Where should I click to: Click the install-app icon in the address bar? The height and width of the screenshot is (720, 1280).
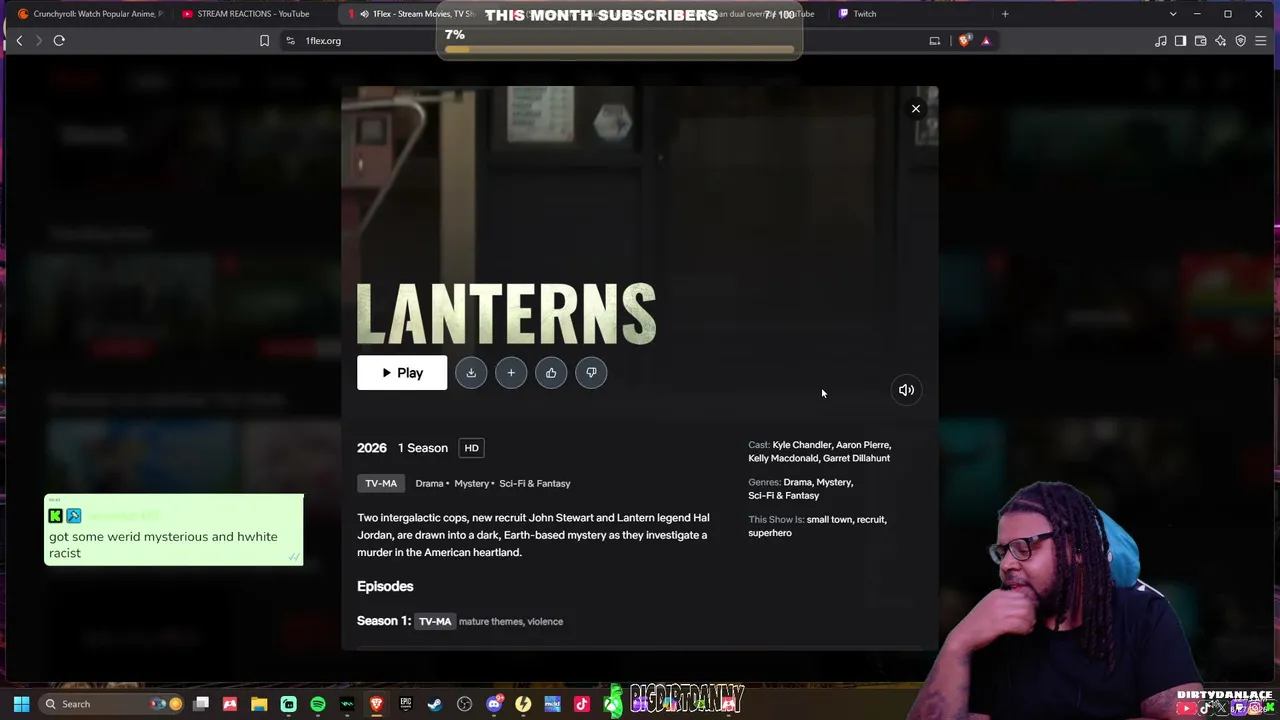pos(935,41)
